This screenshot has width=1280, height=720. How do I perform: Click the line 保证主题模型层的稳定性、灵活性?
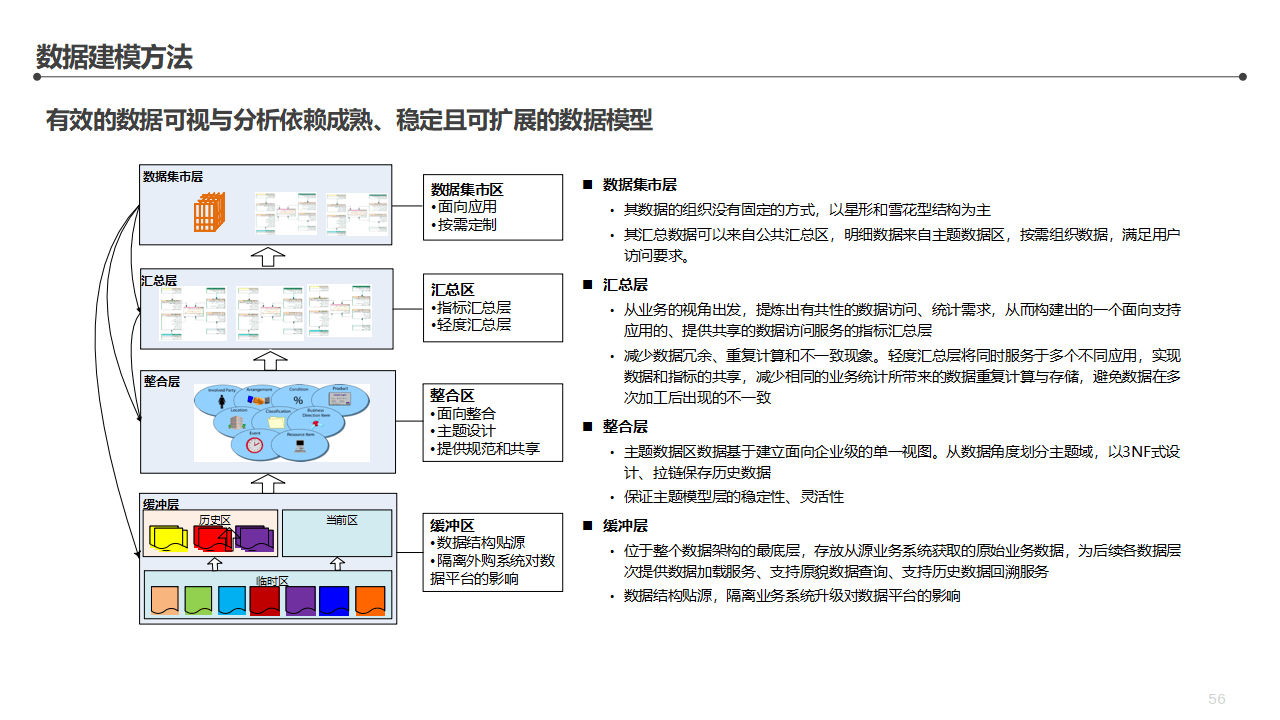[x=734, y=497]
